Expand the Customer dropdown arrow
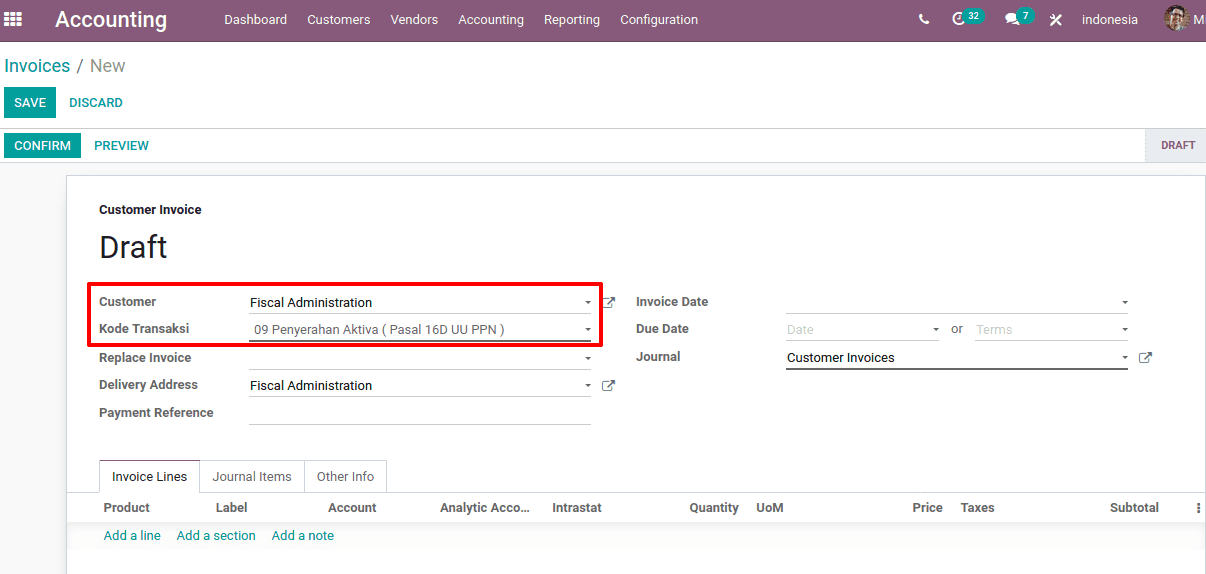Image resolution: width=1206 pixels, height=574 pixels. click(x=588, y=303)
